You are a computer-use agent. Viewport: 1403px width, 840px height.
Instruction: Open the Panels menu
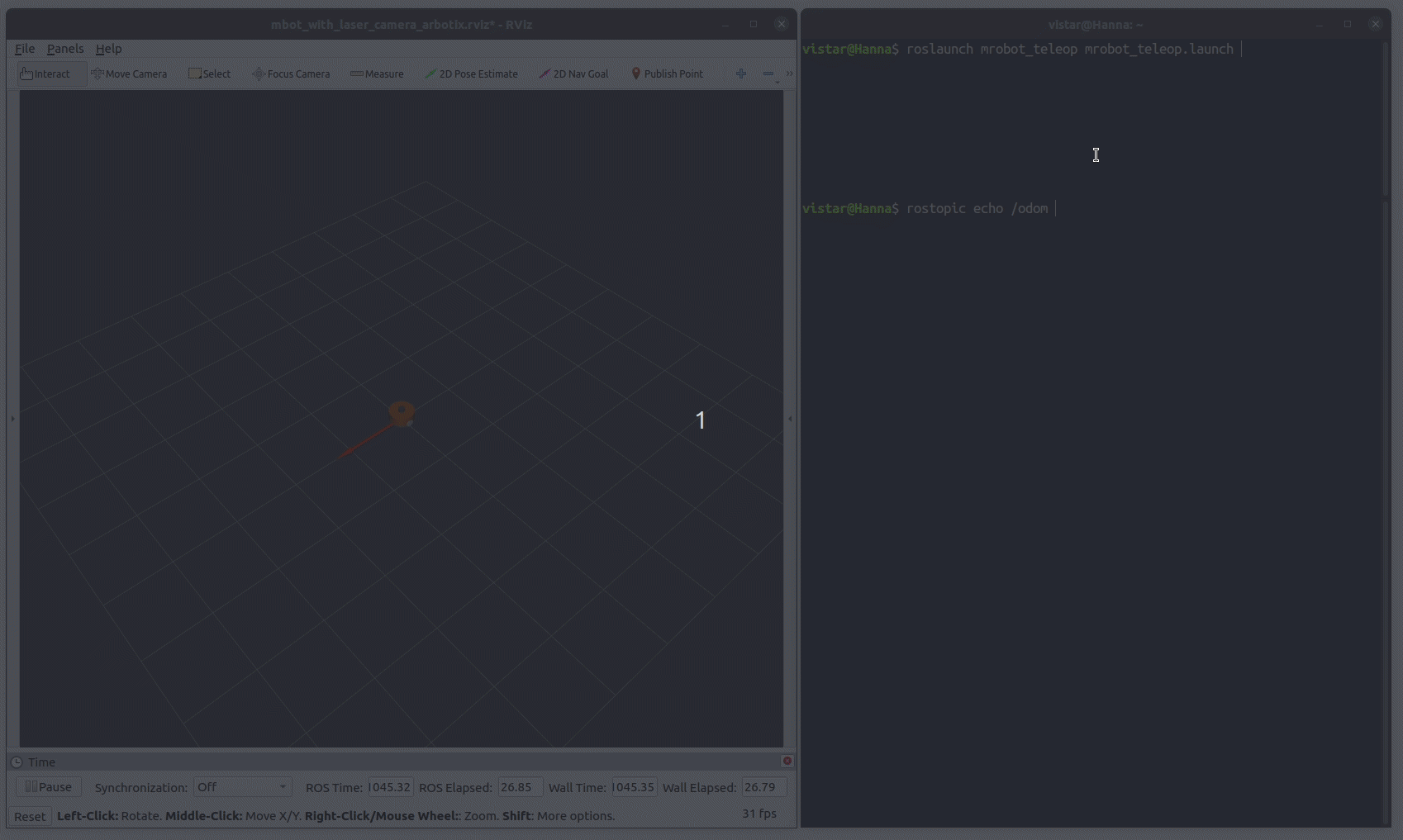65,49
